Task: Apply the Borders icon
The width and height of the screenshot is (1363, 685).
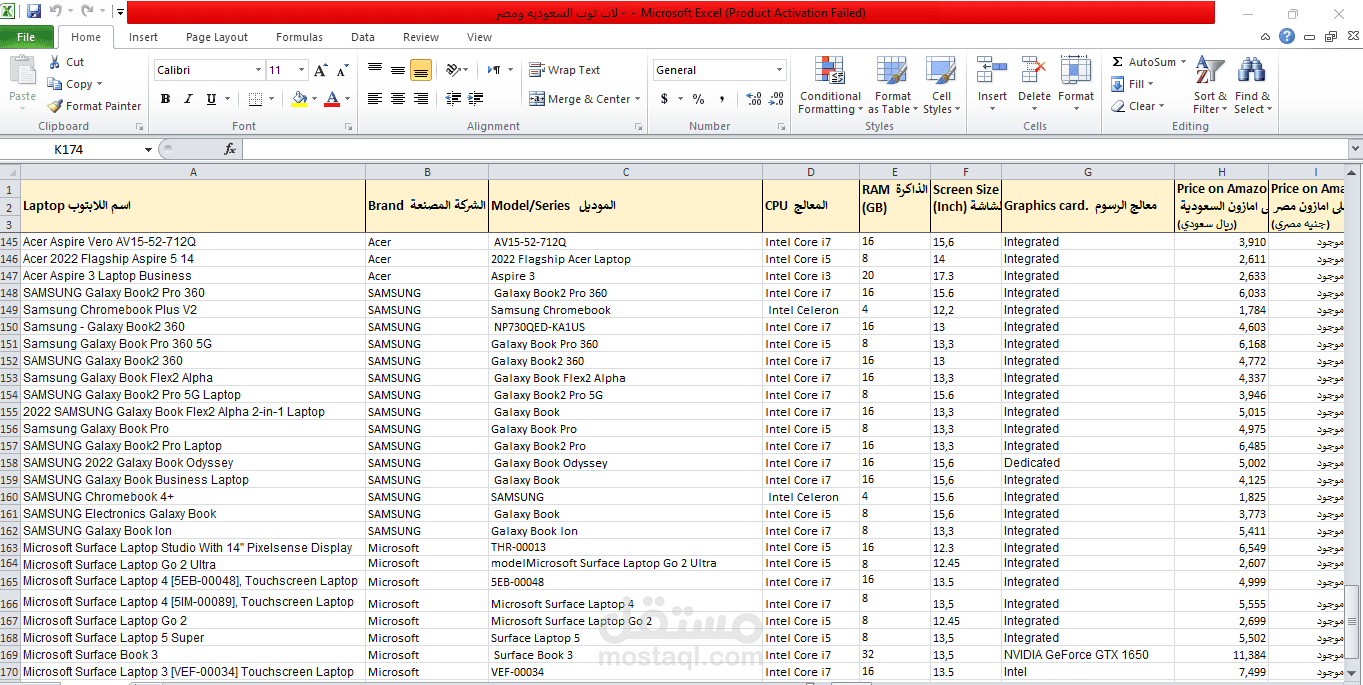Action: (x=255, y=99)
